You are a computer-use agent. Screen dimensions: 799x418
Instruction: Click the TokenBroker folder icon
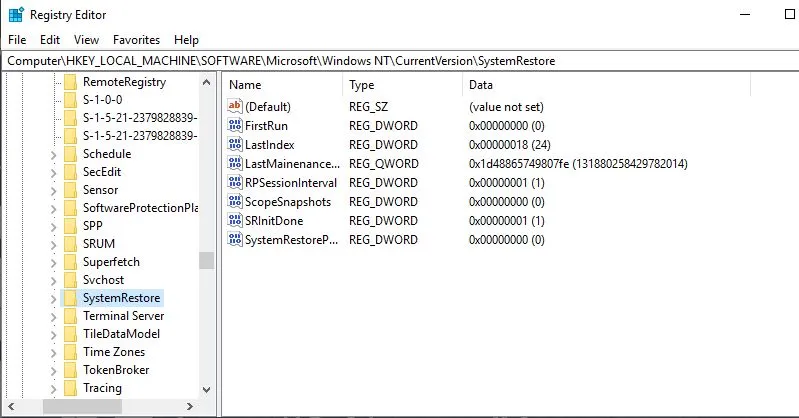(x=70, y=370)
